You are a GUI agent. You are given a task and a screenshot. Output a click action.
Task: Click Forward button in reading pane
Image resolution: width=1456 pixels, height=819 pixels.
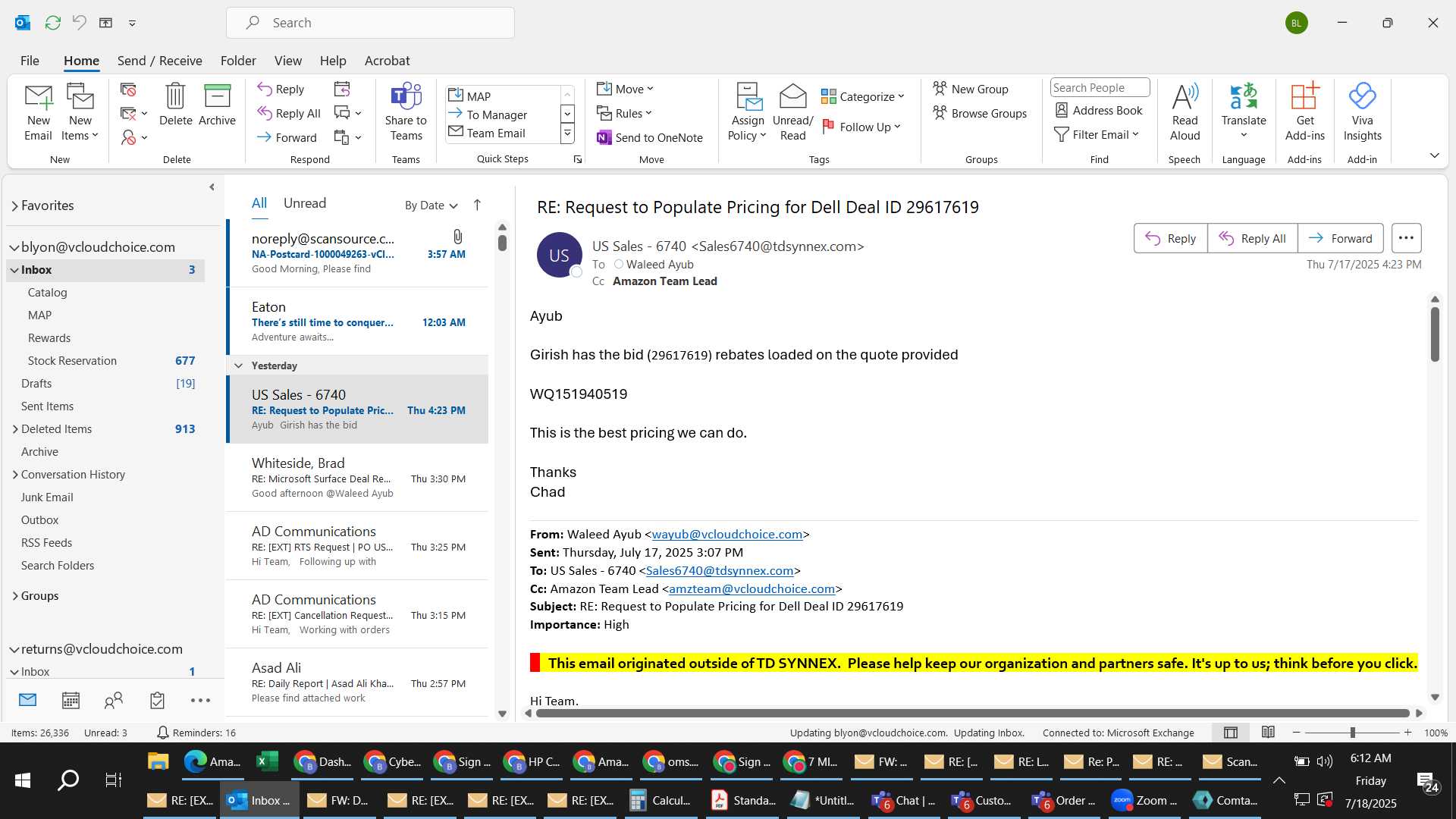coord(1340,238)
